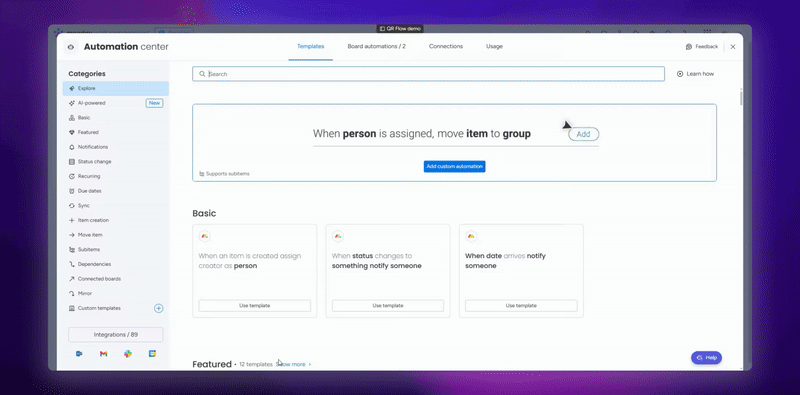Viewport: 800px width, 395px height.
Task: Open the Slack integration icon
Action: pyautogui.click(x=128, y=354)
